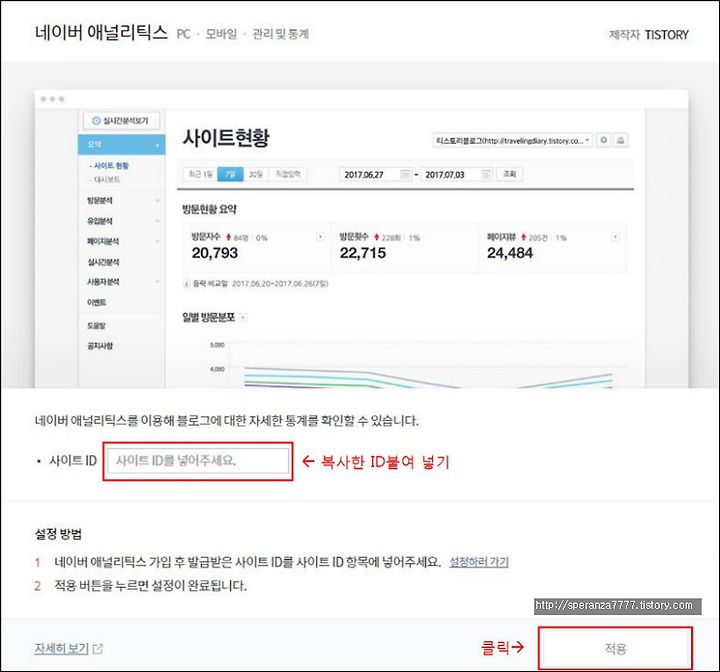Click the print icon in the preview
The width and height of the screenshot is (720, 672).
tap(620, 140)
